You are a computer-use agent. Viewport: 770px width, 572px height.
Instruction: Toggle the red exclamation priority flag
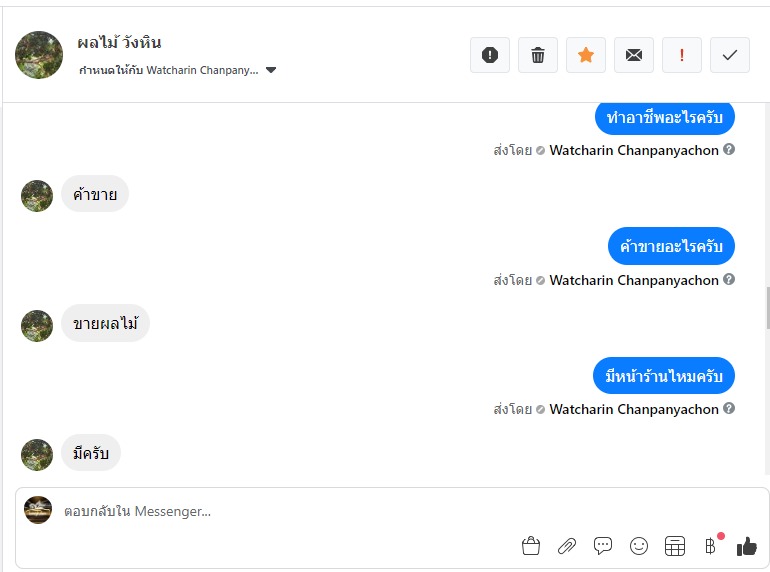coord(682,55)
